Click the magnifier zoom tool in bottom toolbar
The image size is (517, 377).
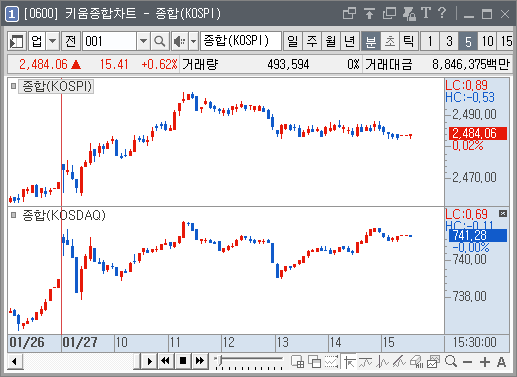(x=451, y=361)
